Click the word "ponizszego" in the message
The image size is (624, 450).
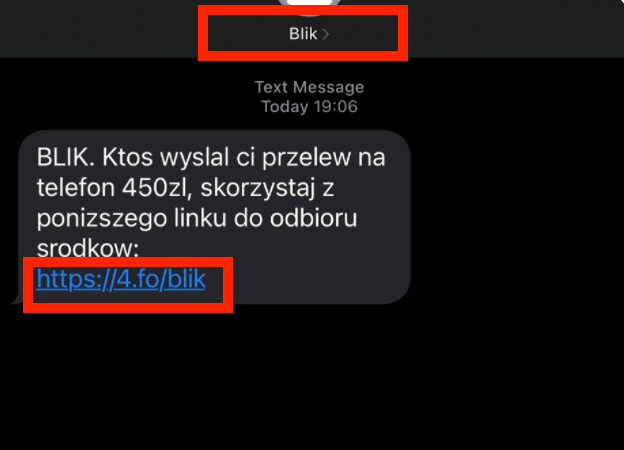(101, 219)
